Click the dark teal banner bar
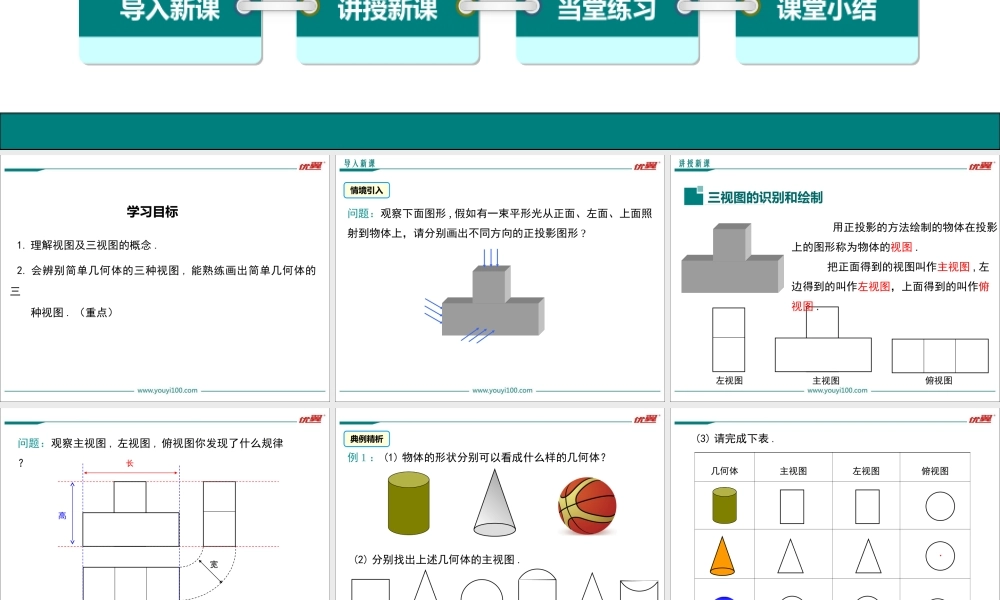The width and height of the screenshot is (1000, 600). click(x=500, y=131)
